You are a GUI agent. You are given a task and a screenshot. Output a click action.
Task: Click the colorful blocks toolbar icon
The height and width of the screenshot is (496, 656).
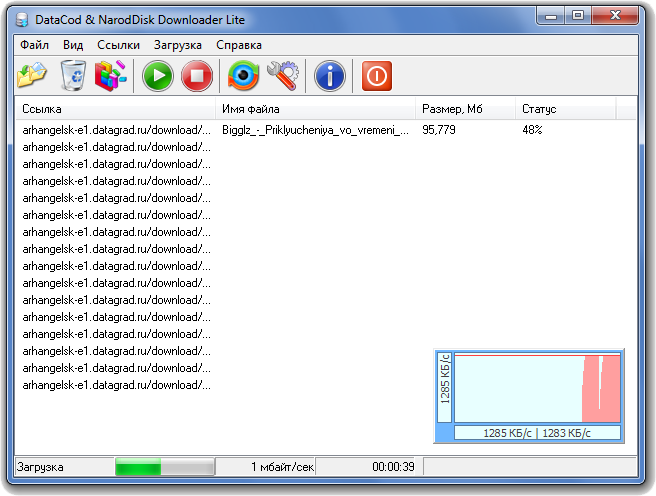tap(110, 75)
